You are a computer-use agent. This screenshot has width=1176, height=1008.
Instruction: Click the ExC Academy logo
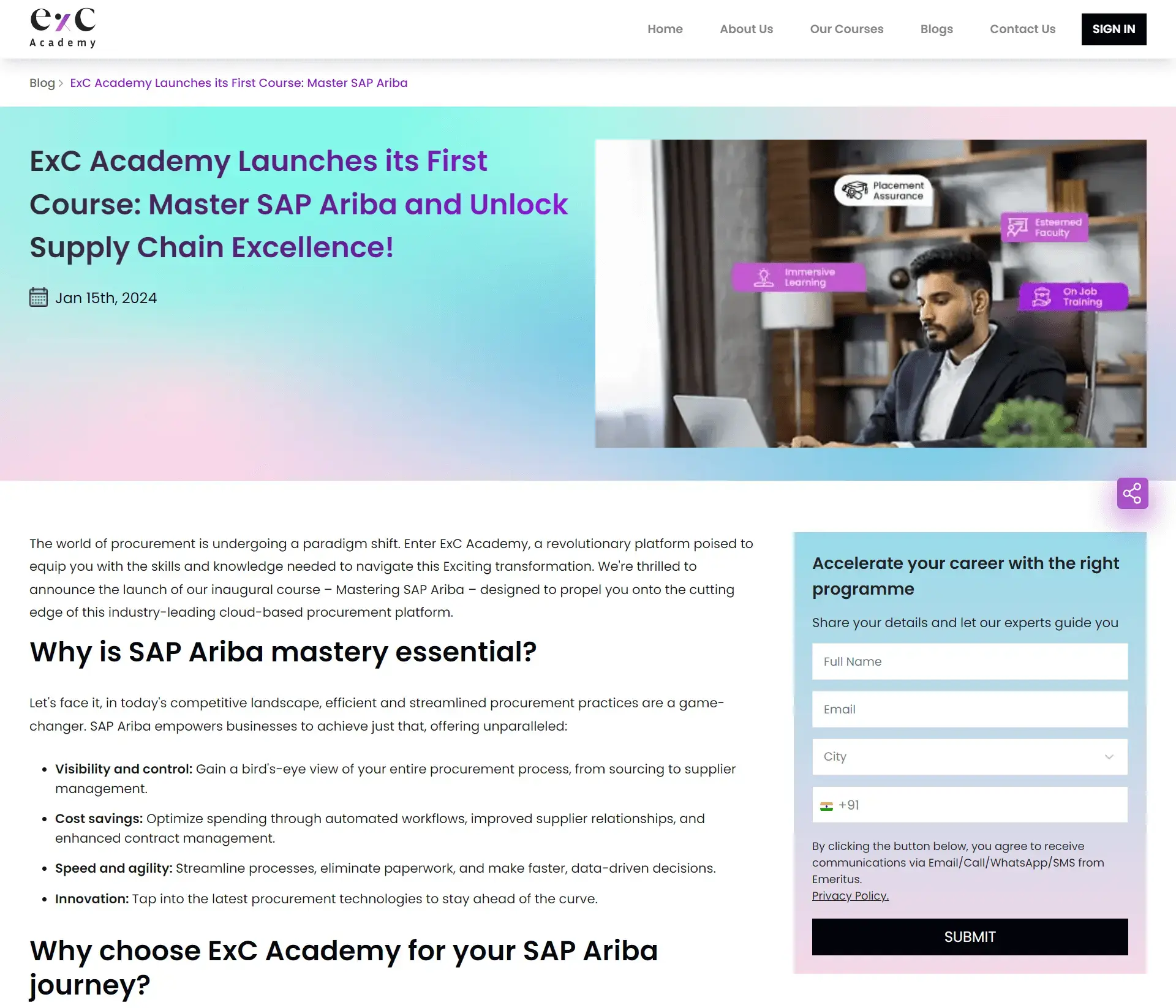[62, 28]
